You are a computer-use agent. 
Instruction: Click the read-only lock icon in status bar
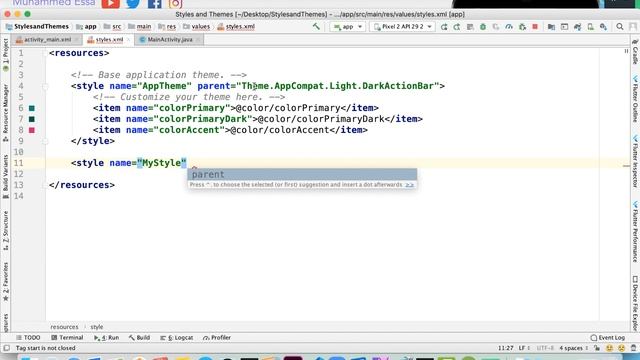(597, 348)
